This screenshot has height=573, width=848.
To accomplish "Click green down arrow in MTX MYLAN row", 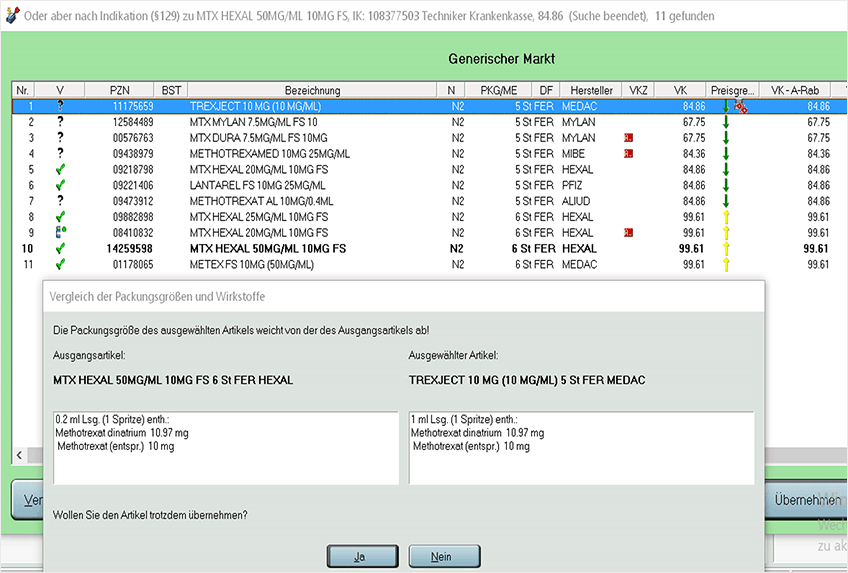I will click(x=726, y=122).
